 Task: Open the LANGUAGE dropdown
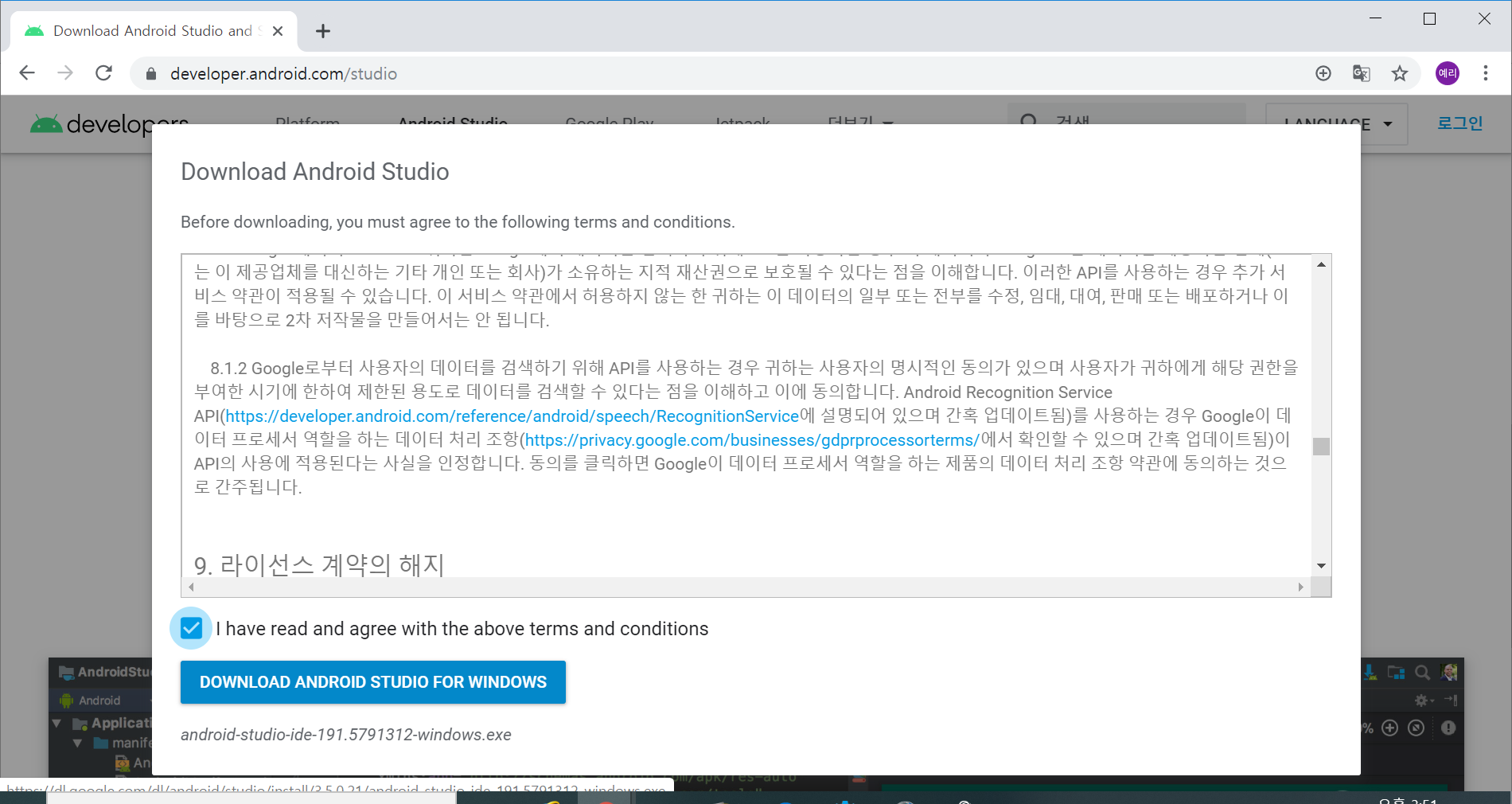coord(1337,124)
